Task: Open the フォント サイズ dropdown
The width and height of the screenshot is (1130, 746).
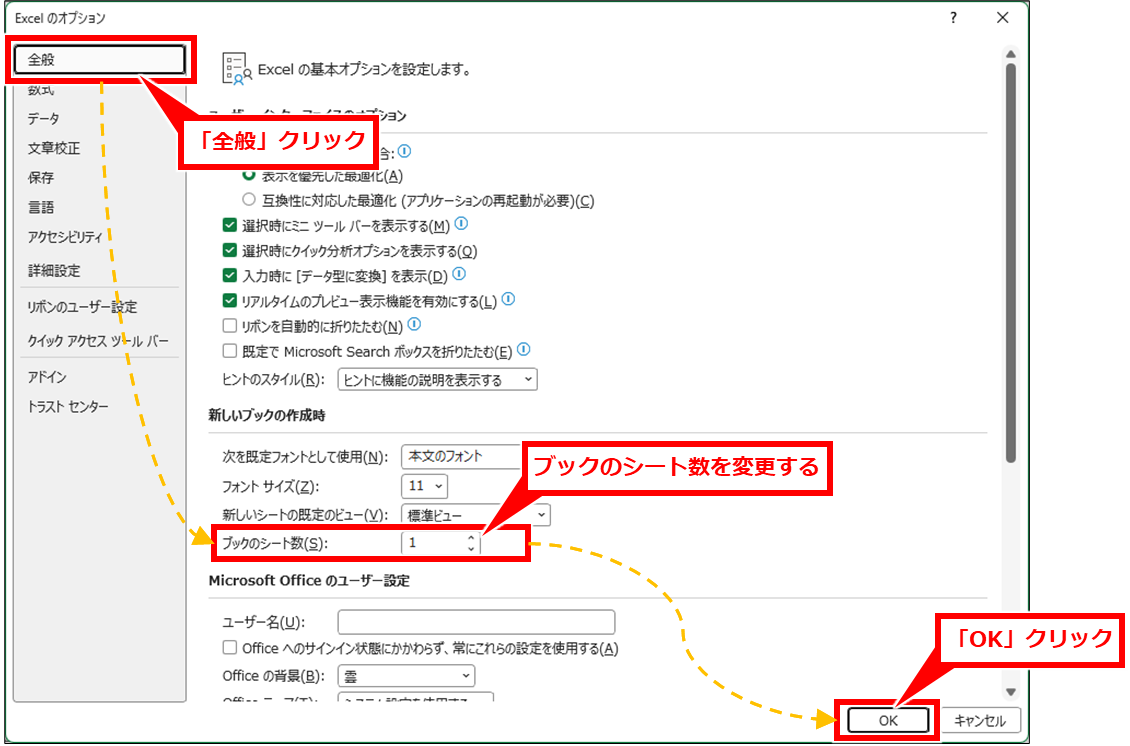Action: (x=424, y=486)
